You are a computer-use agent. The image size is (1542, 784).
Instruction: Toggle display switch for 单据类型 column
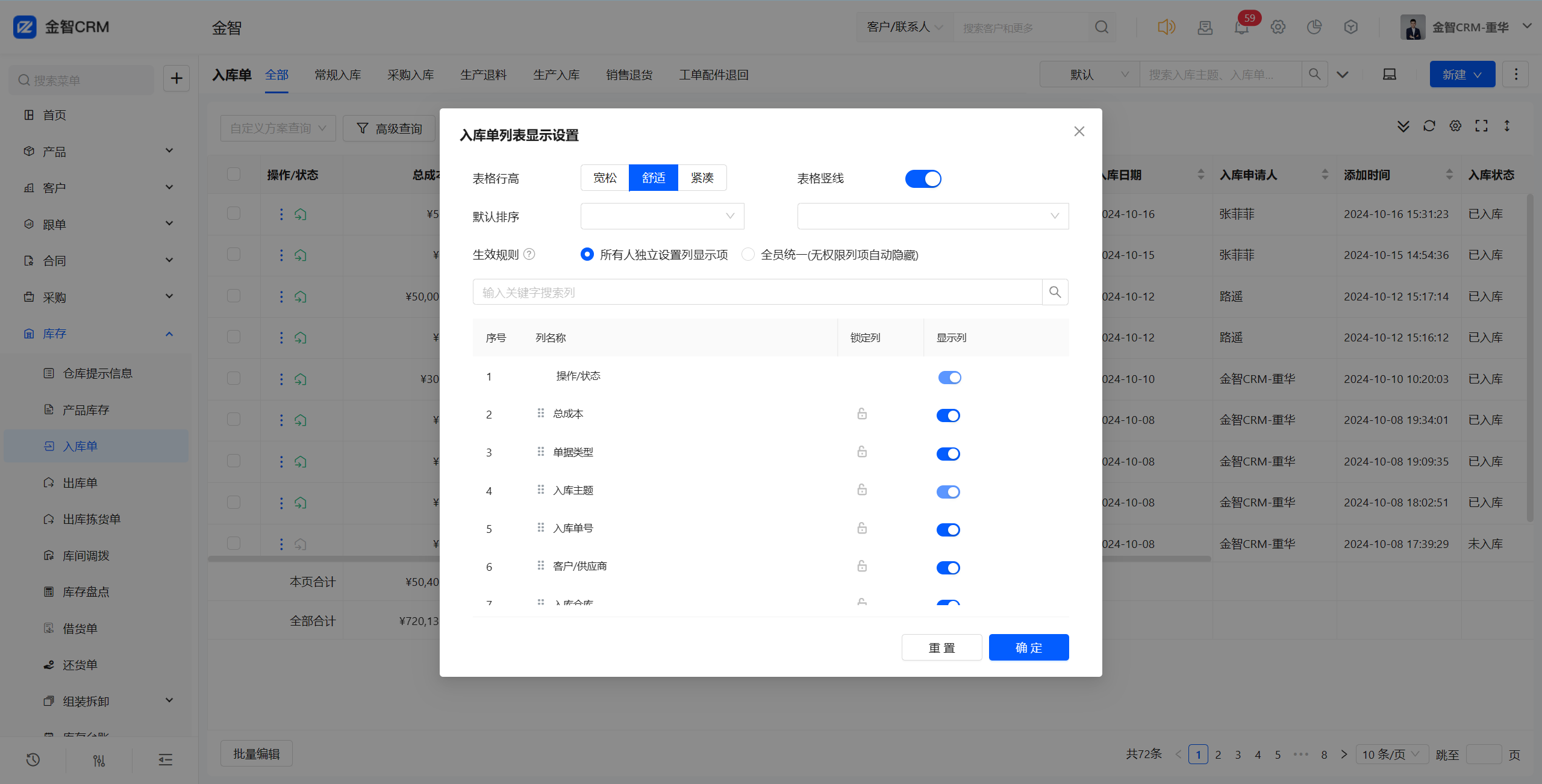click(x=948, y=454)
